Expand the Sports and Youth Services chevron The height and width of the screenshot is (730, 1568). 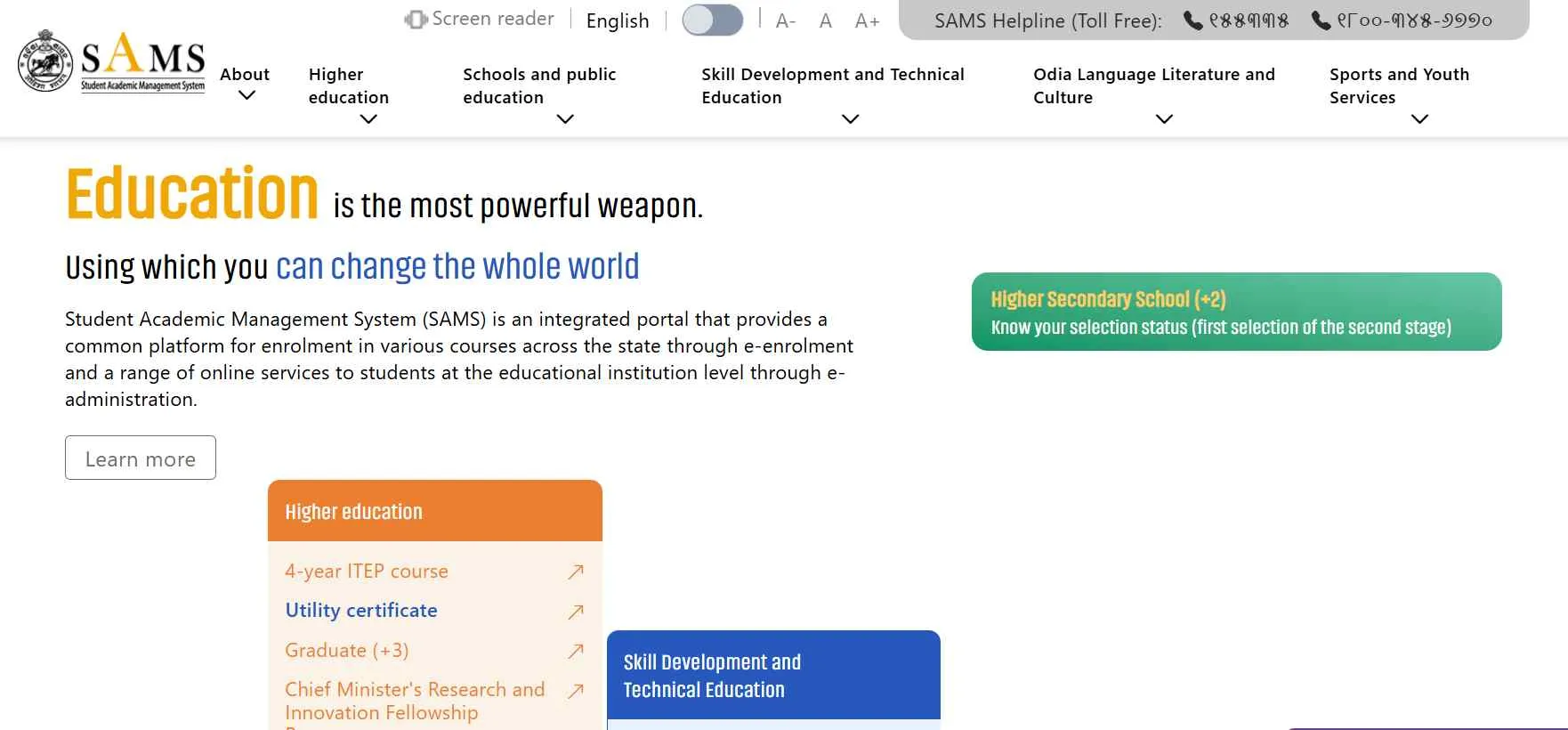tap(1420, 118)
